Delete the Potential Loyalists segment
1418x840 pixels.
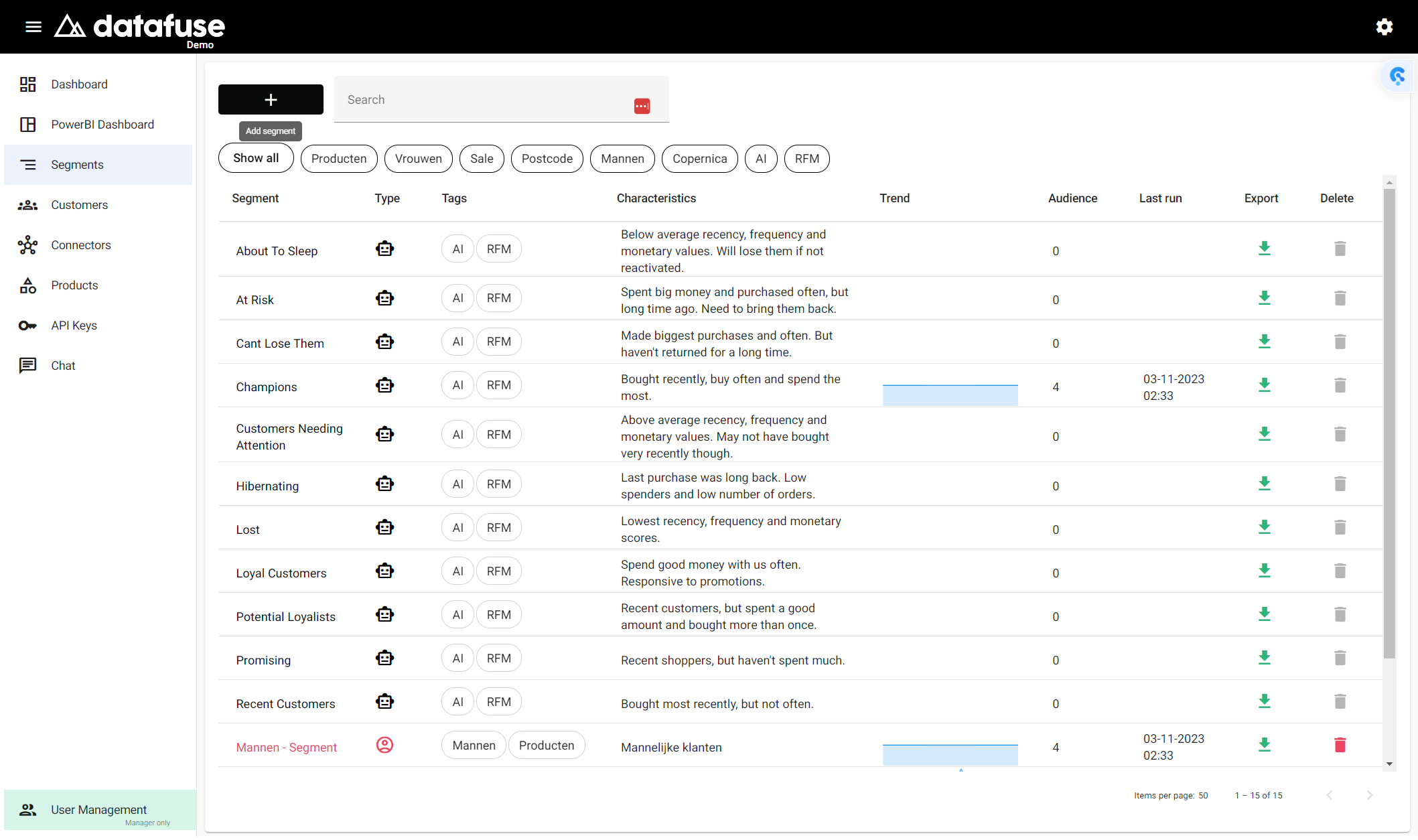click(1340, 614)
